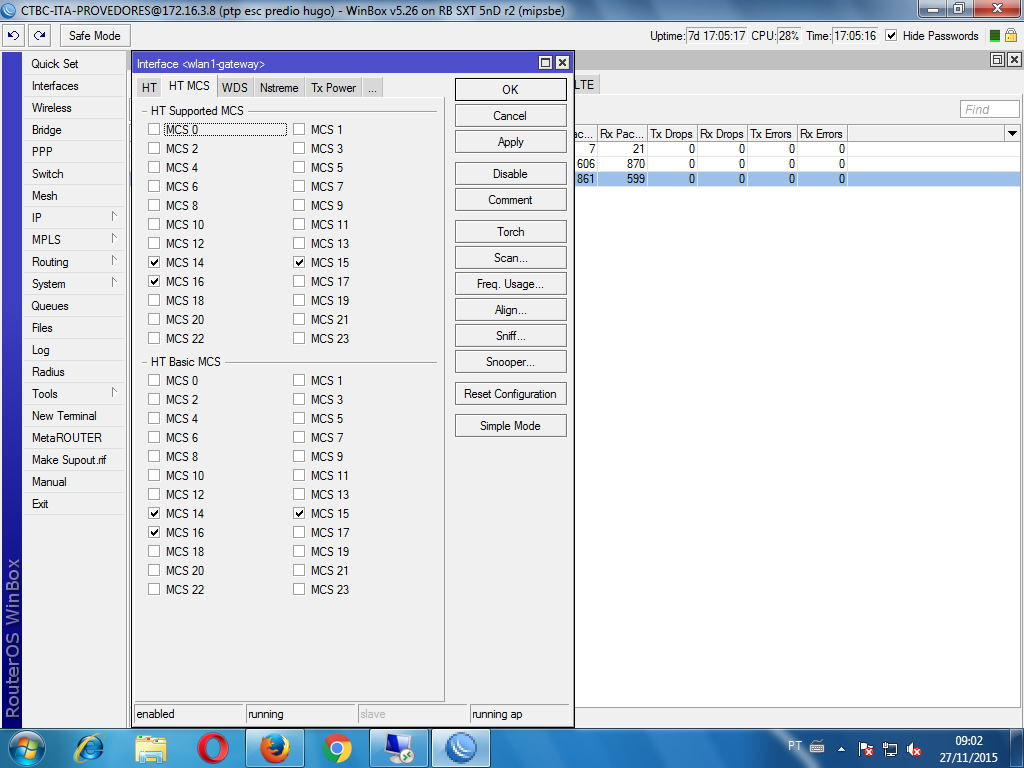Click Reset Configuration button

pos(511,394)
